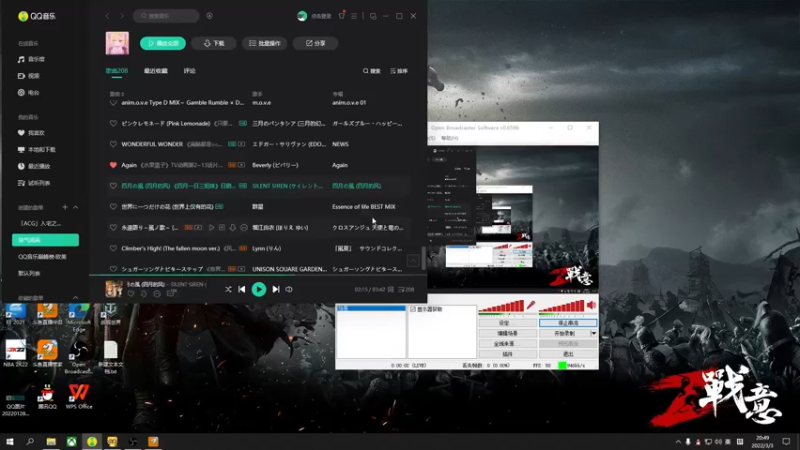Click the playlist cover thumbnail with anime girl
The width and height of the screenshot is (800, 450).
[117, 43]
